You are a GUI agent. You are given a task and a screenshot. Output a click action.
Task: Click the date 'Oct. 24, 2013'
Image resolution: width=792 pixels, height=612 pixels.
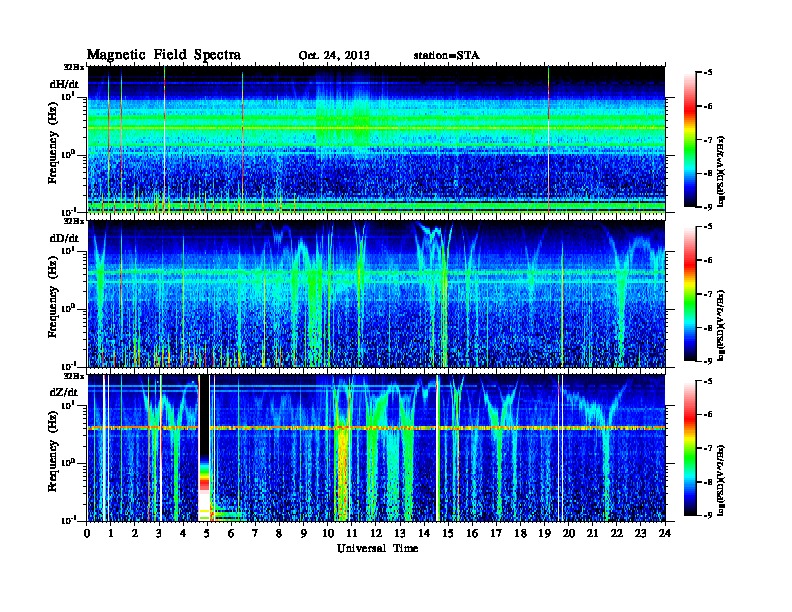point(334,56)
